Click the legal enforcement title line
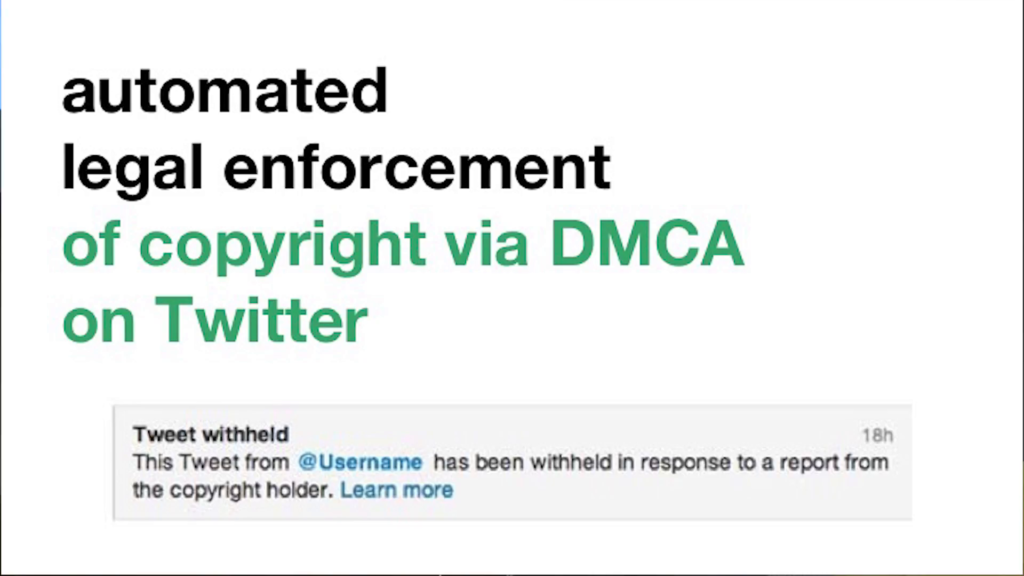The image size is (1024, 576). (336, 168)
